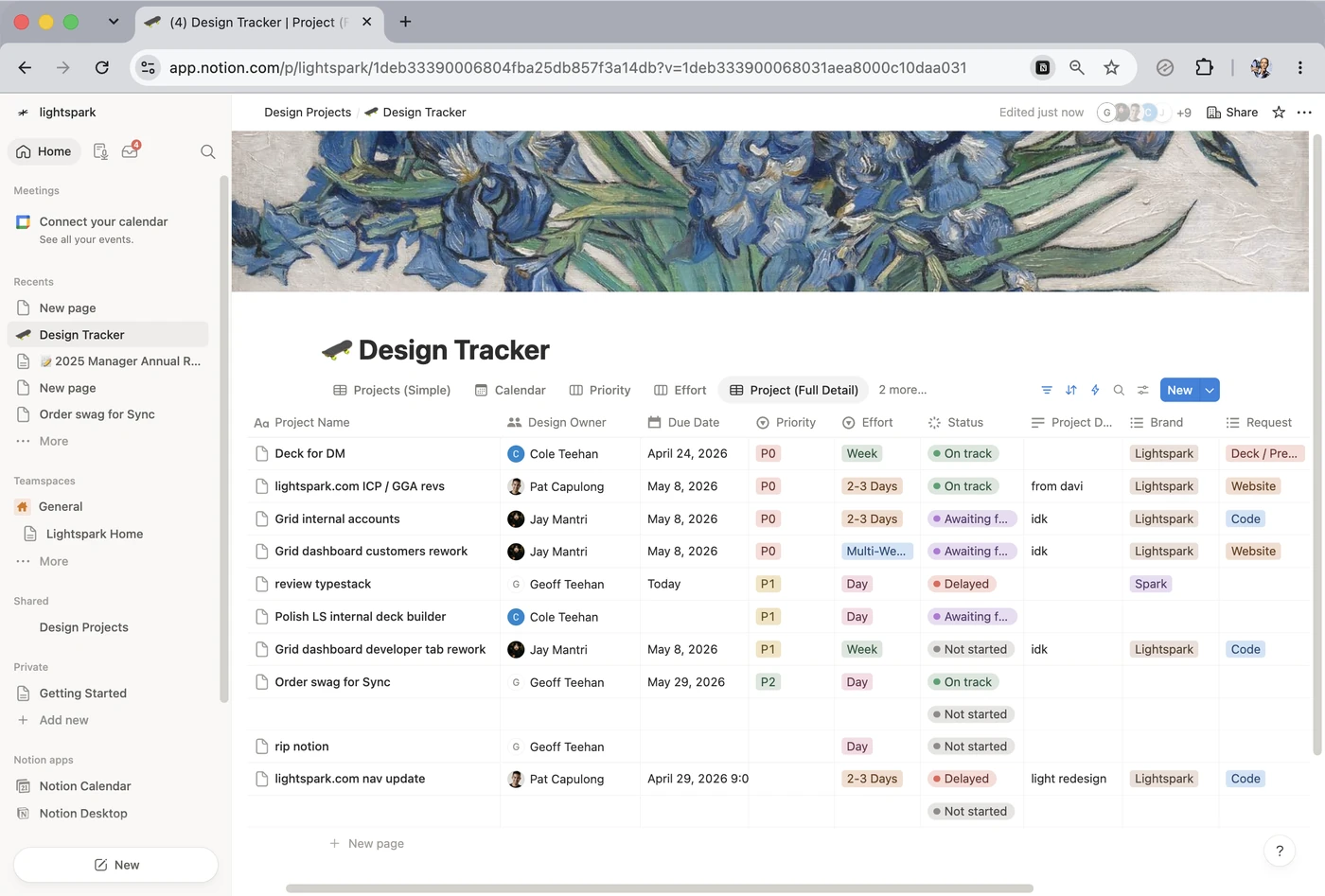
Task: Open the view settings sliders icon
Action: pyautogui.click(x=1143, y=390)
